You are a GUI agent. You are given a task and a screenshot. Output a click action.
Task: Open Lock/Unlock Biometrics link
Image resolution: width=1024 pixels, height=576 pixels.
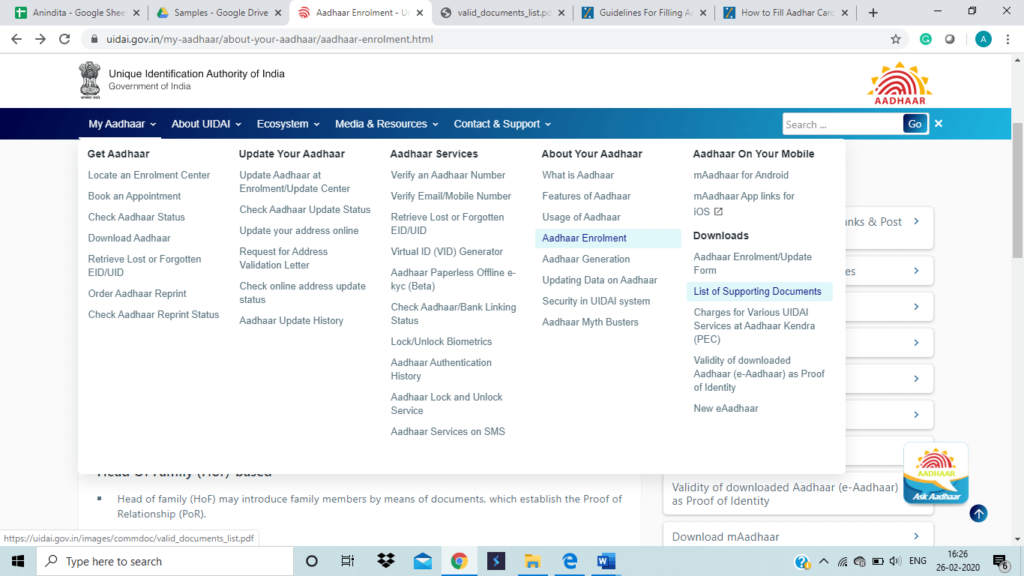(x=441, y=342)
